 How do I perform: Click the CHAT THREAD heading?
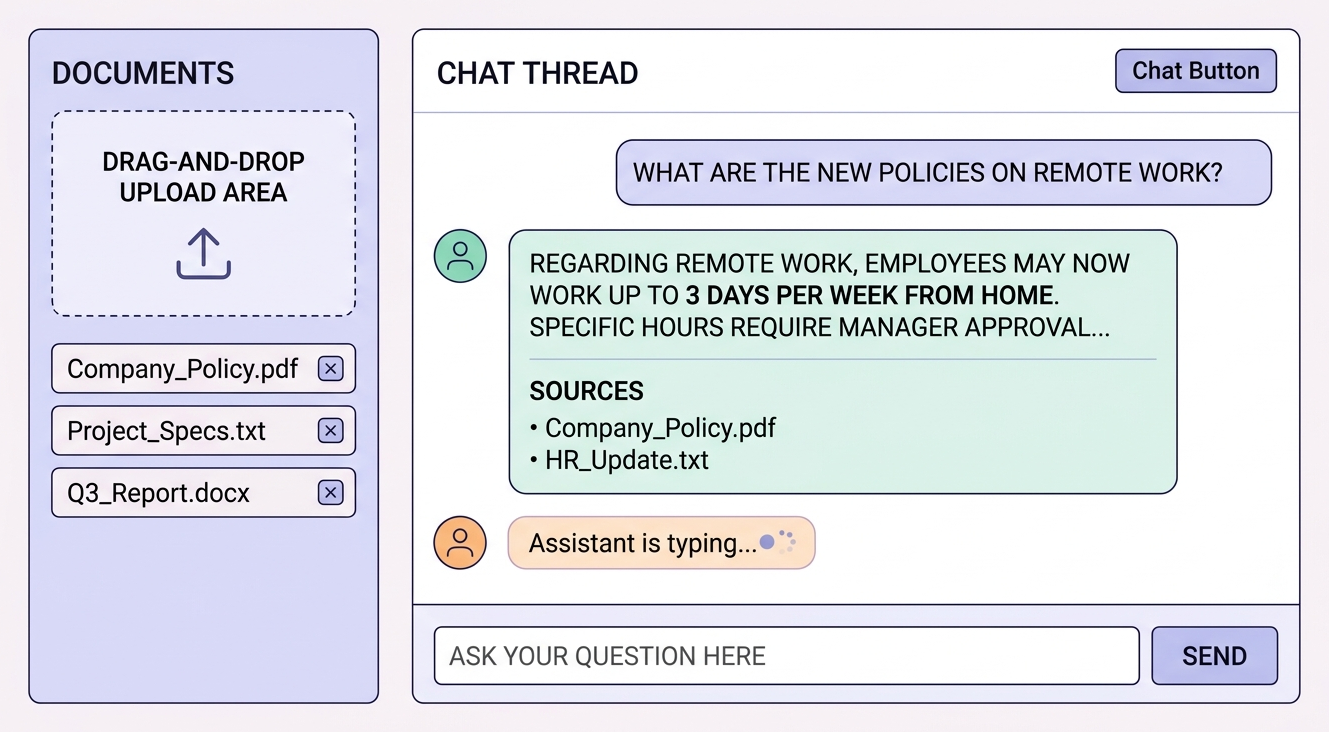coord(538,73)
